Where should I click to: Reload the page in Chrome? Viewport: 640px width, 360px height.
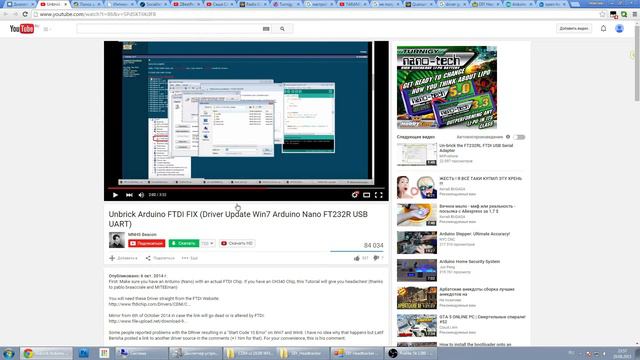pos(25,14)
